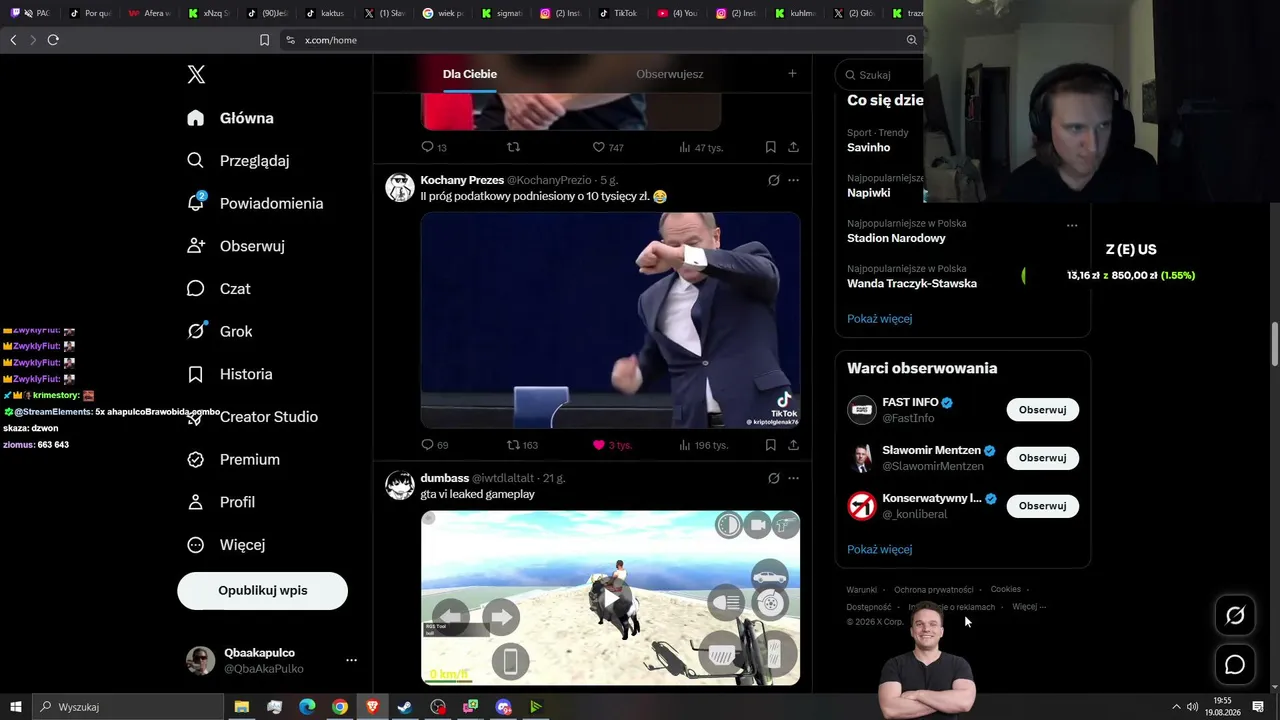Click the Historia sidebar bookmark icon

[x=196, y=374]
